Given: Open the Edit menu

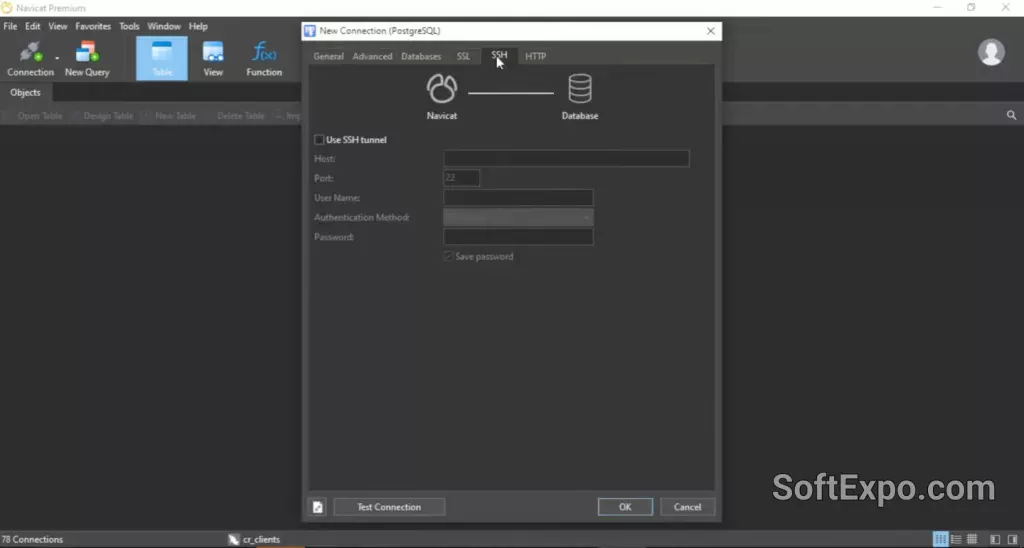Looking at the screenshot, I should point(33,26).
